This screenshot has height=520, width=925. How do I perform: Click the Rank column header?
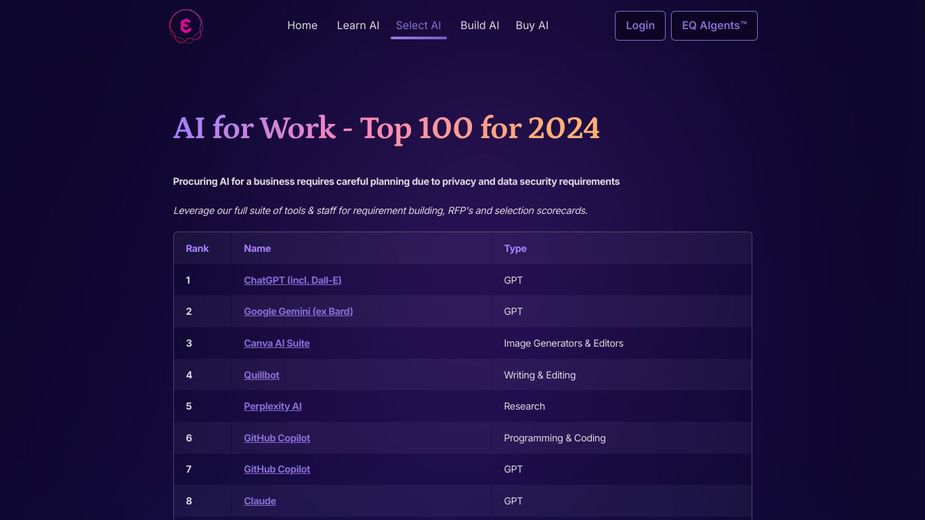click(197, 249)
